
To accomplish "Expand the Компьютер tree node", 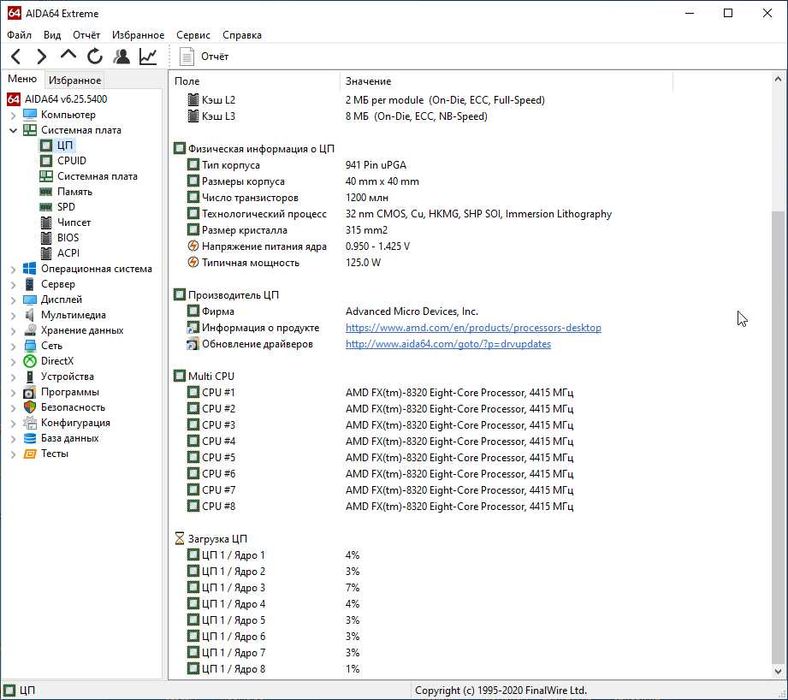I will [x=13, y=115].
